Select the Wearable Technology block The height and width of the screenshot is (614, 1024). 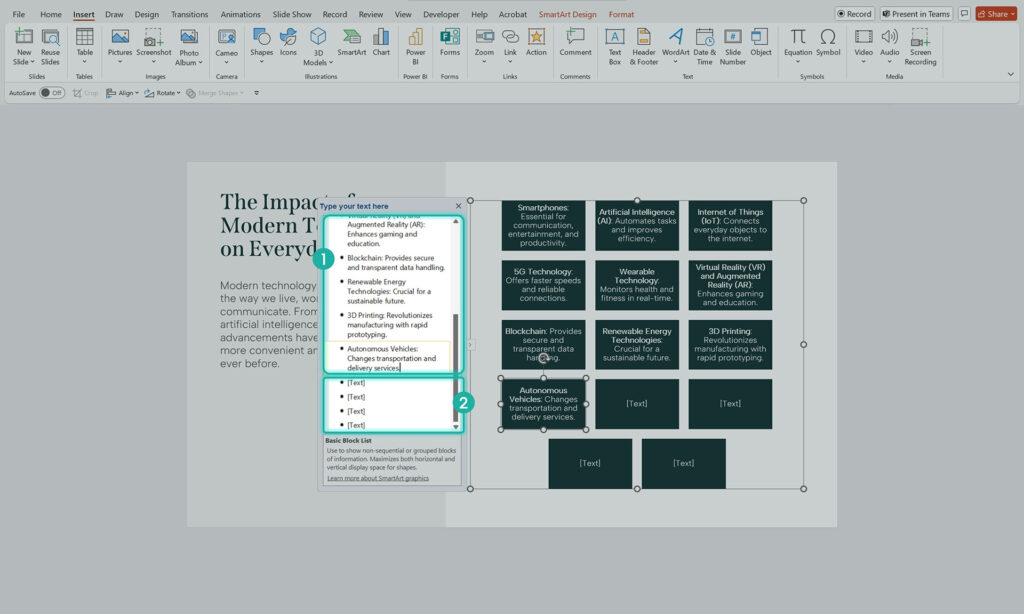click(x=637, y=285)
